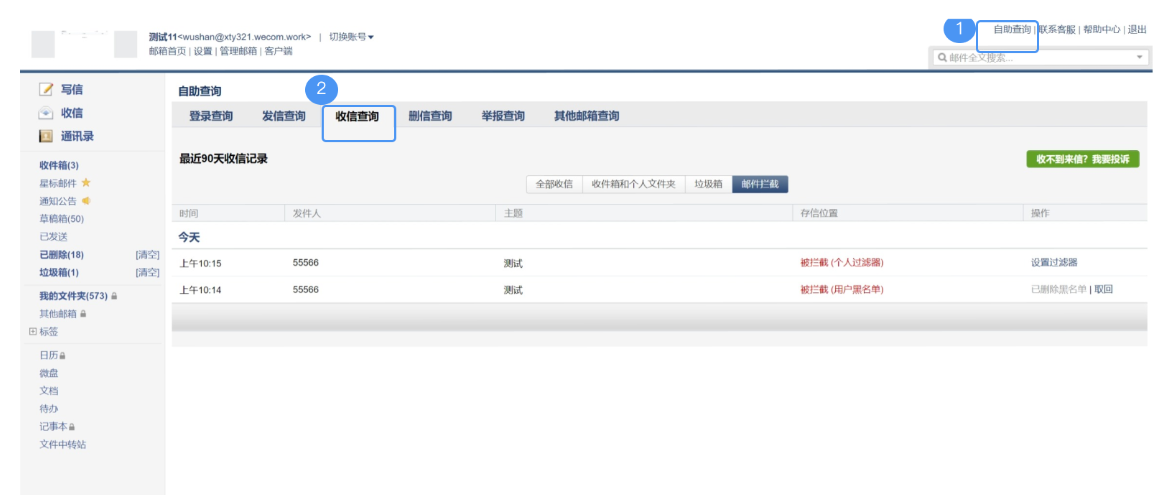1169x495 pixels.
Task: Switch to the 删信查询 tab
Action: tap(430, 116)
